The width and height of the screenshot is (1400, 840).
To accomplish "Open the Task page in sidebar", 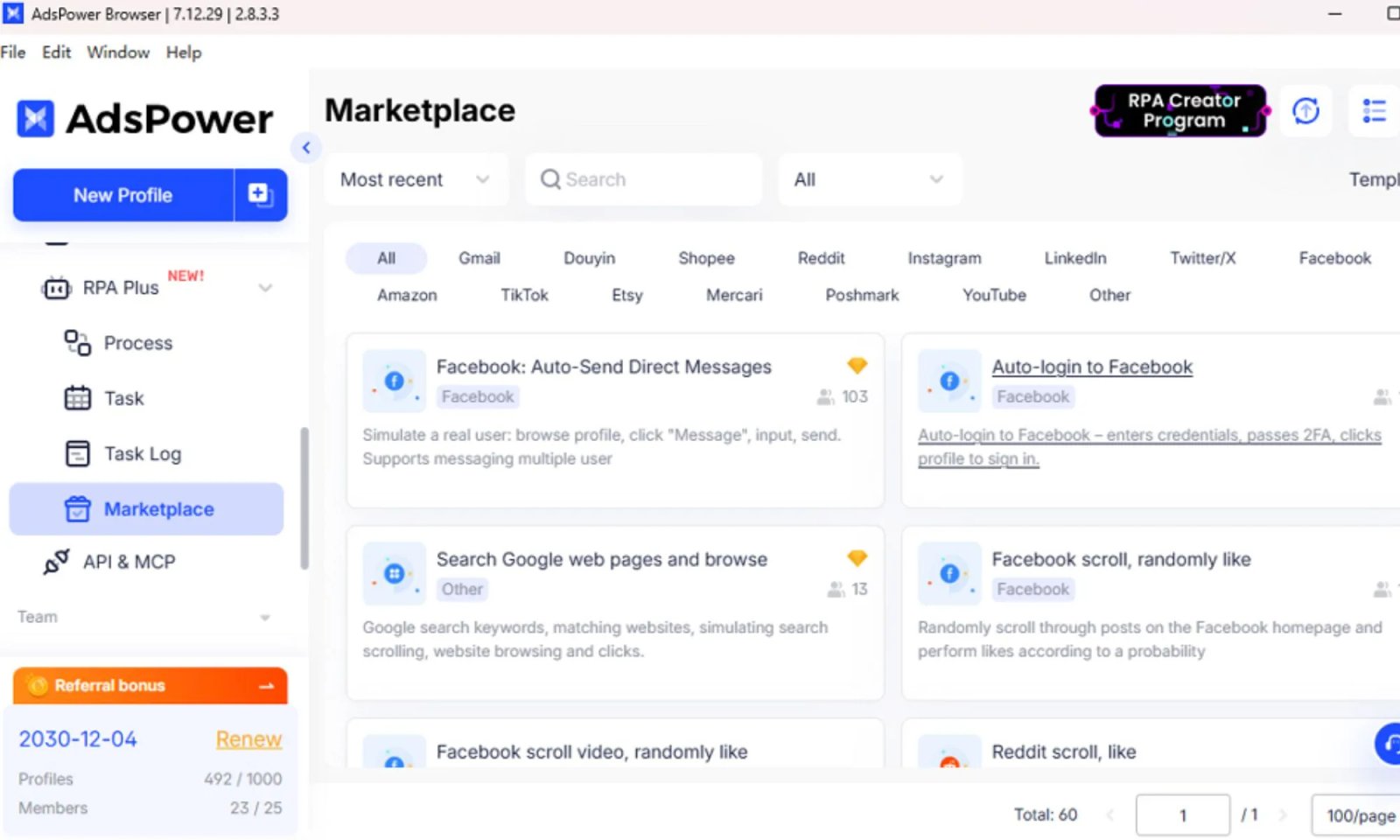I will 123,398.
